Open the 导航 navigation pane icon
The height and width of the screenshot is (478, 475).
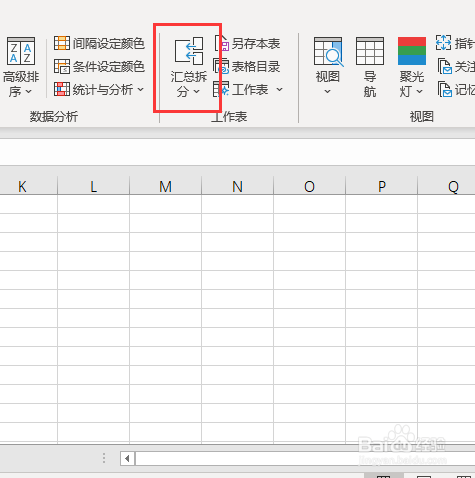pos(370,51)
